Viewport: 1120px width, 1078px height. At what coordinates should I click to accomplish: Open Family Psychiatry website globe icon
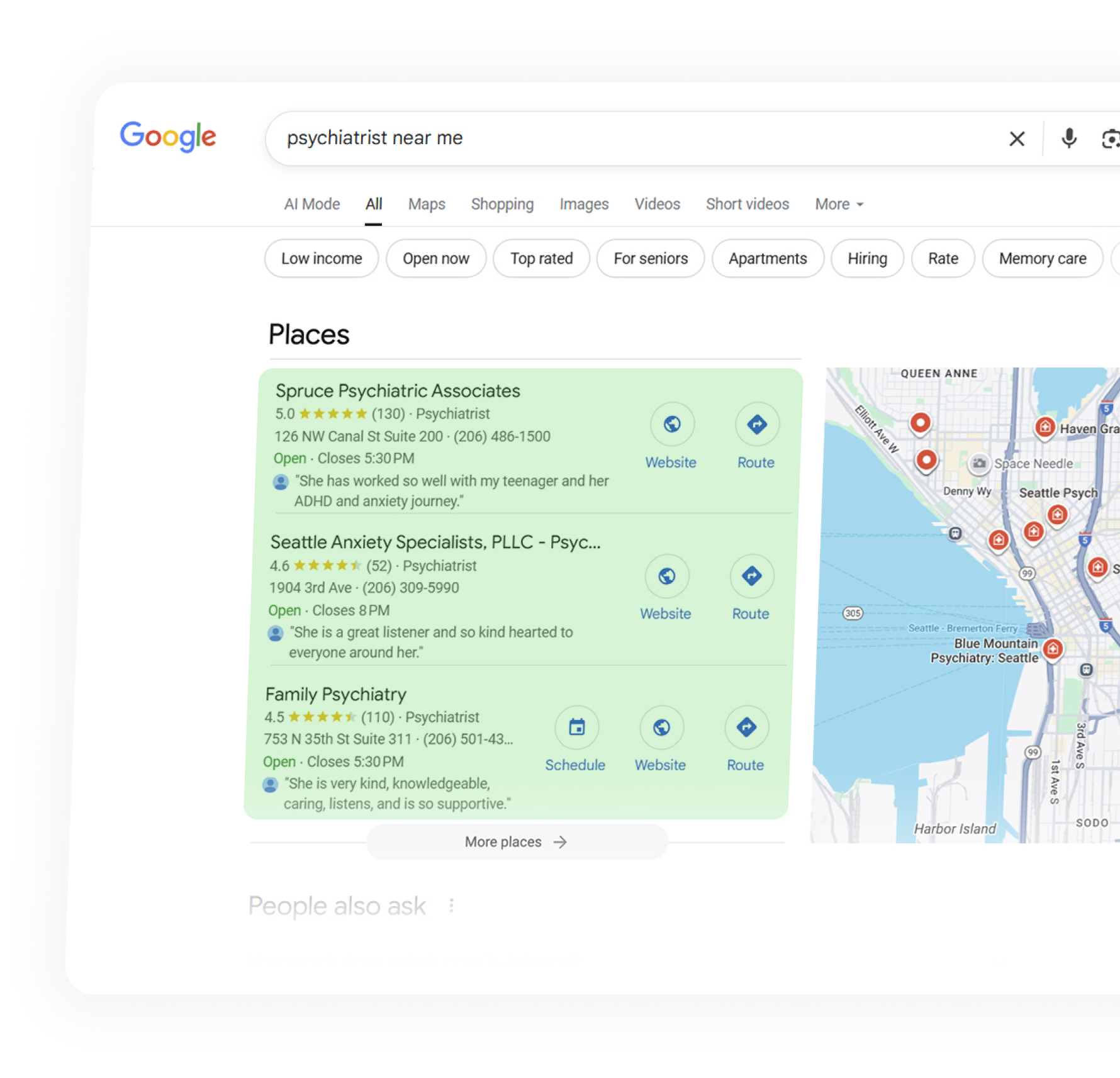pyautogui.click(x=661, y=727)
